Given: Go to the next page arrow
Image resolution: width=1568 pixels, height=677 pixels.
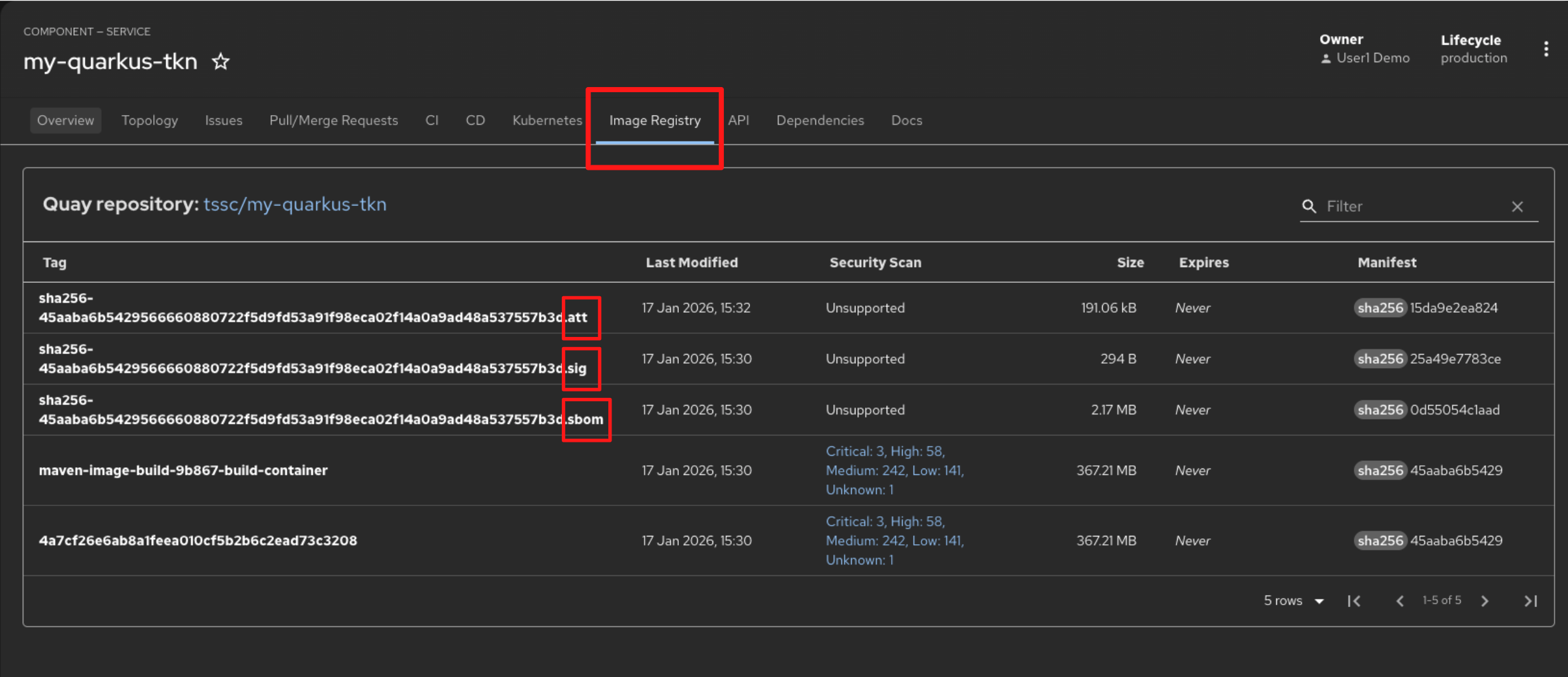Looking at the screenshot, I should 1485,601.
